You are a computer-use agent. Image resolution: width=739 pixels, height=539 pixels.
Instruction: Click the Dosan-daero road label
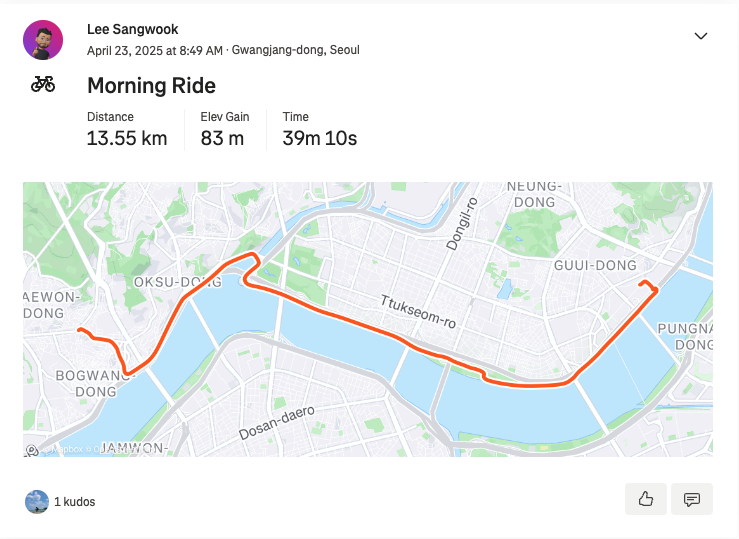pos(277,423)
